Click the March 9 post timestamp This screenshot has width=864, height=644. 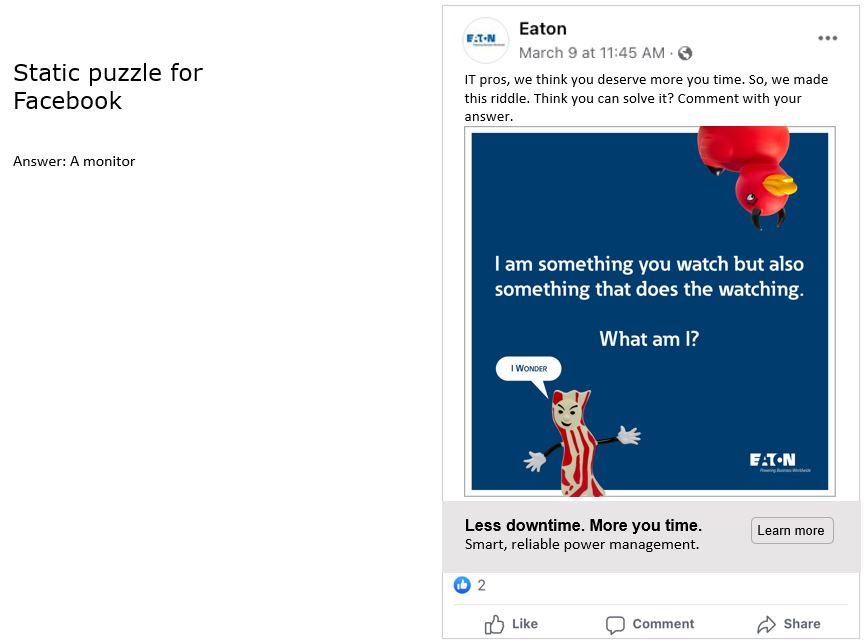[x=591, y=53]
